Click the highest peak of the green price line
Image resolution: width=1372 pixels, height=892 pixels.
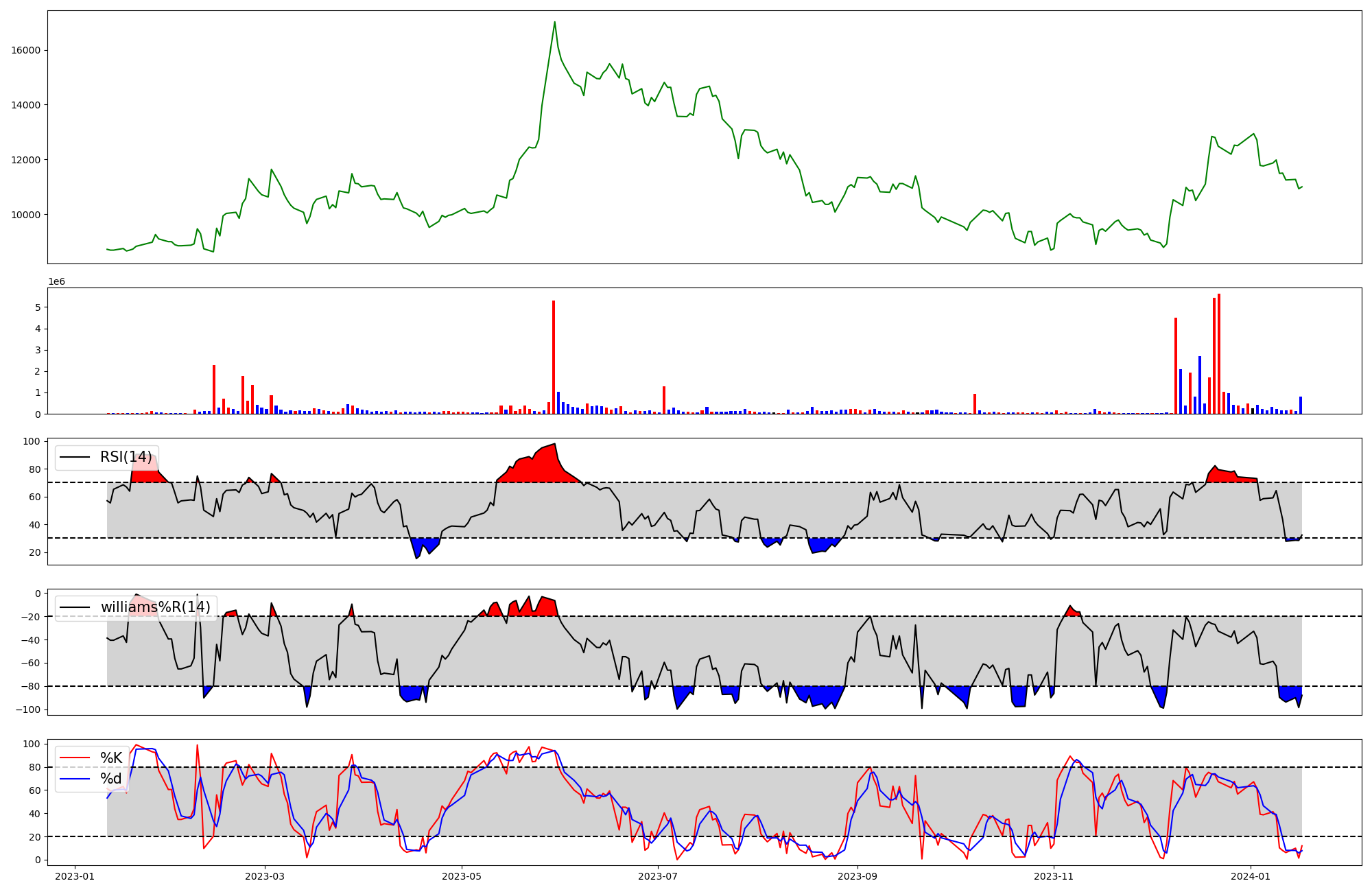point(554,23)
